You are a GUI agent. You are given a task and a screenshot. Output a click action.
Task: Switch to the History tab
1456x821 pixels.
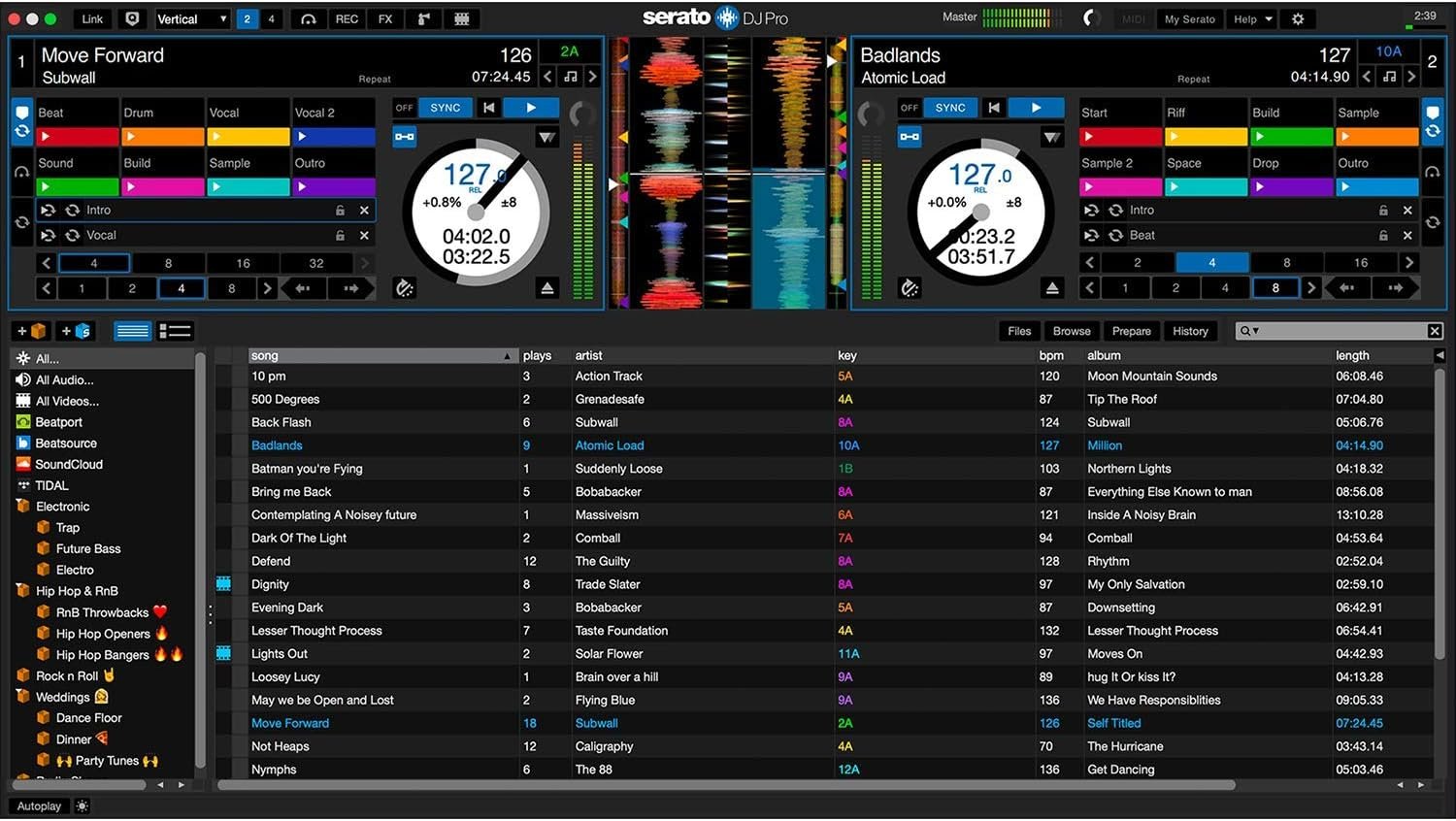pos(1190,331)
